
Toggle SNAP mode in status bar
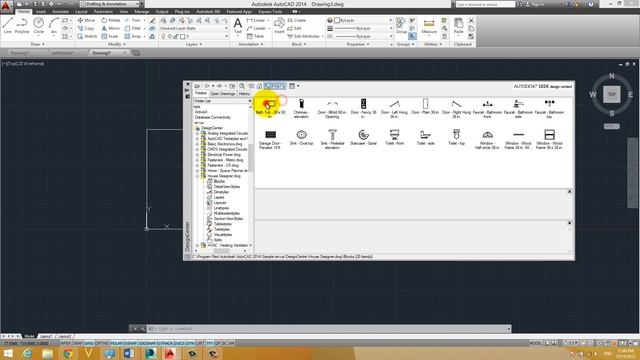click(78, 344)
